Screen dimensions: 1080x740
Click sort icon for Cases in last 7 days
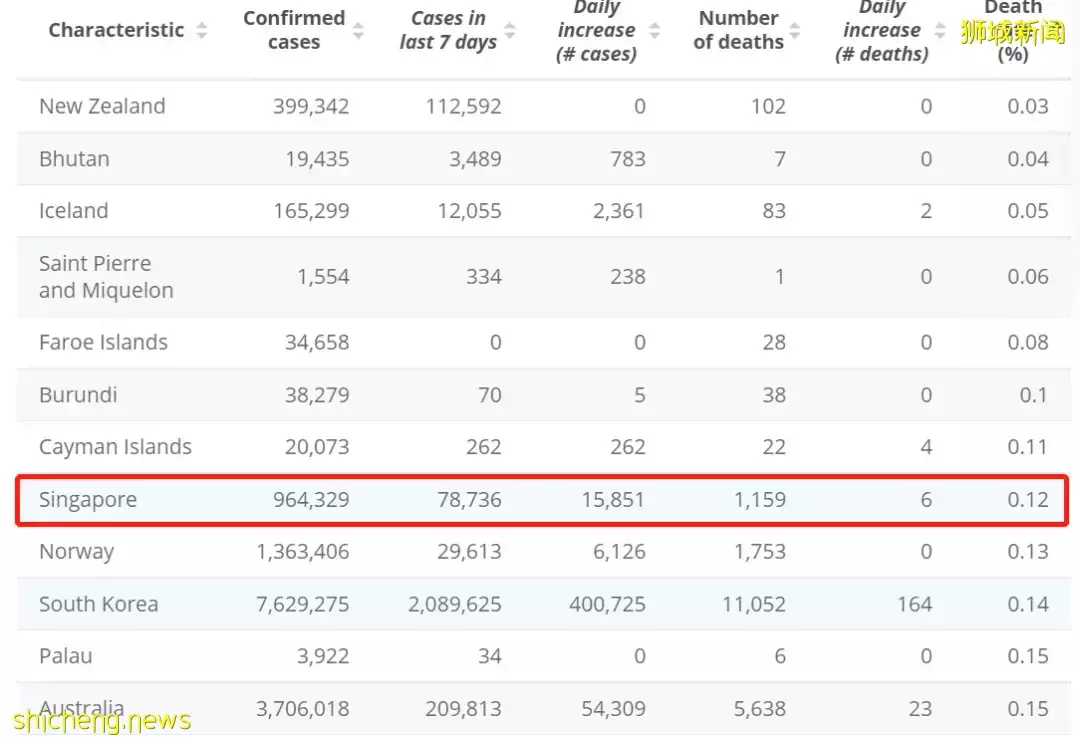510,30
